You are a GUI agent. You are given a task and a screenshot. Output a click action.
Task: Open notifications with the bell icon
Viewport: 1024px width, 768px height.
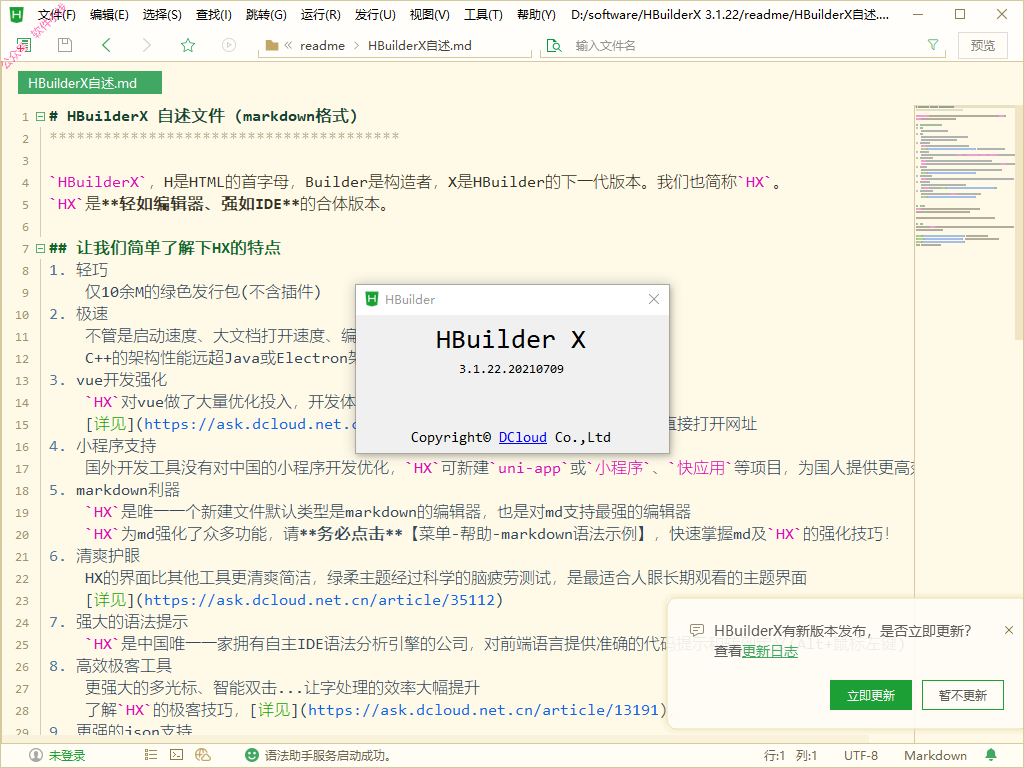[991, 756]
